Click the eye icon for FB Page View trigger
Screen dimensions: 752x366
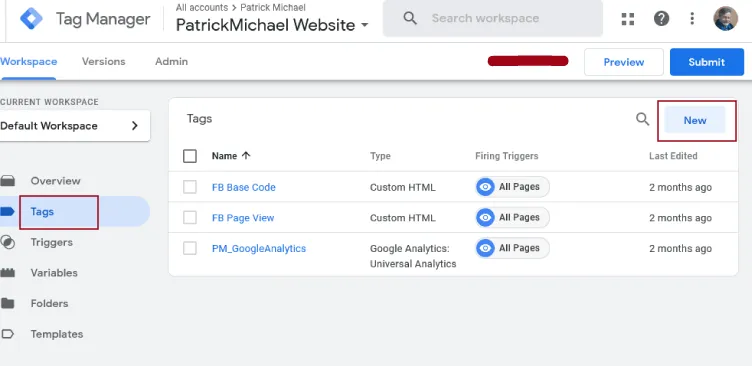click(x=485, y=218)
